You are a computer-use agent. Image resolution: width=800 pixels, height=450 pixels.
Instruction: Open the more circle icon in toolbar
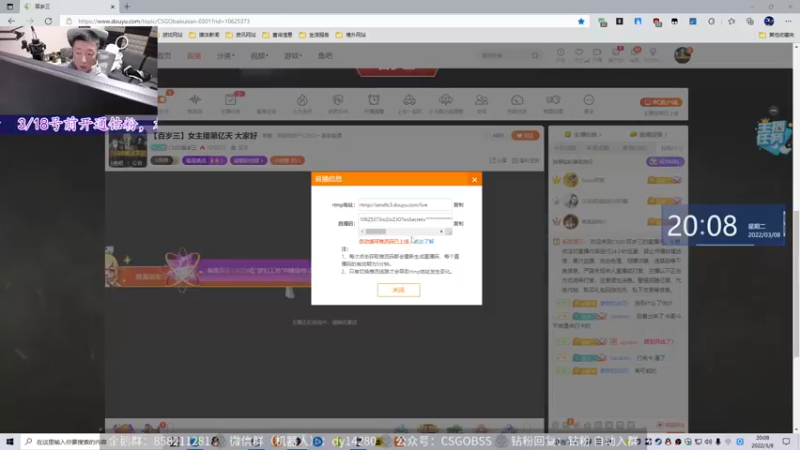coord(588,100)
